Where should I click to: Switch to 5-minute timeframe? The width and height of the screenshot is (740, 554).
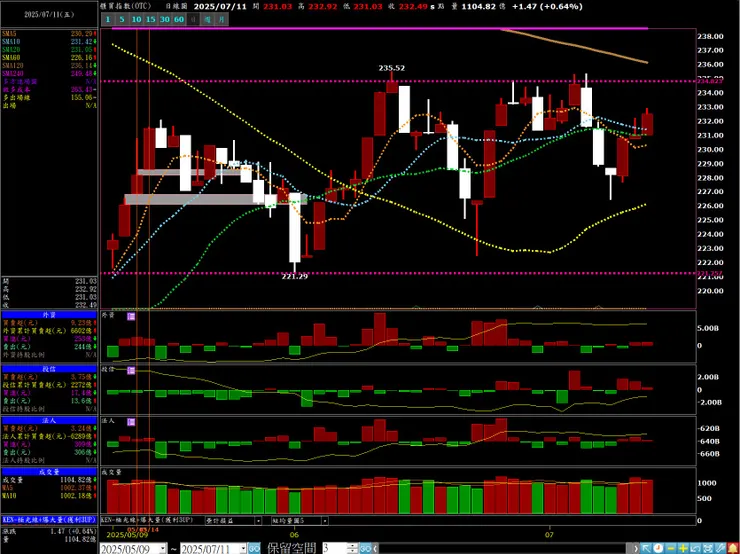122,19
